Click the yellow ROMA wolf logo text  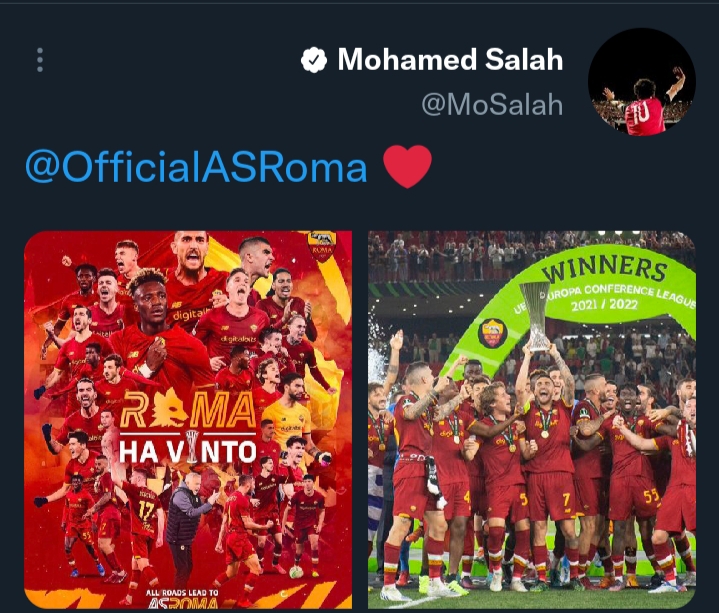[x=188, y=409]
